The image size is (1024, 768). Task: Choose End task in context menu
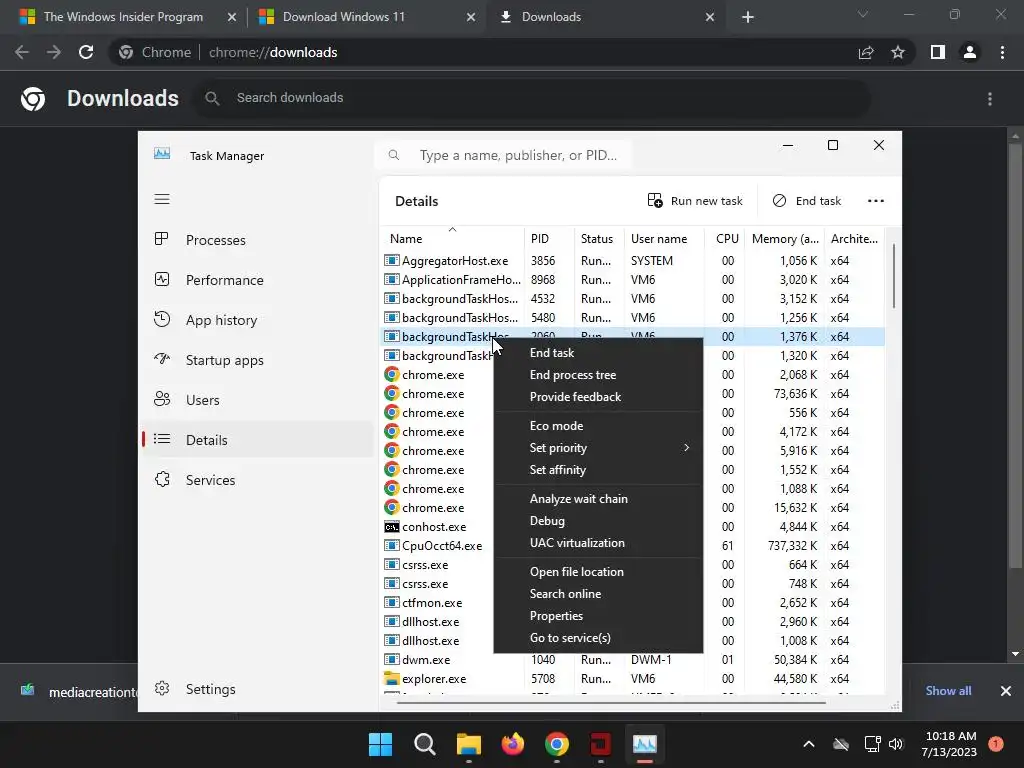point(552,353)
